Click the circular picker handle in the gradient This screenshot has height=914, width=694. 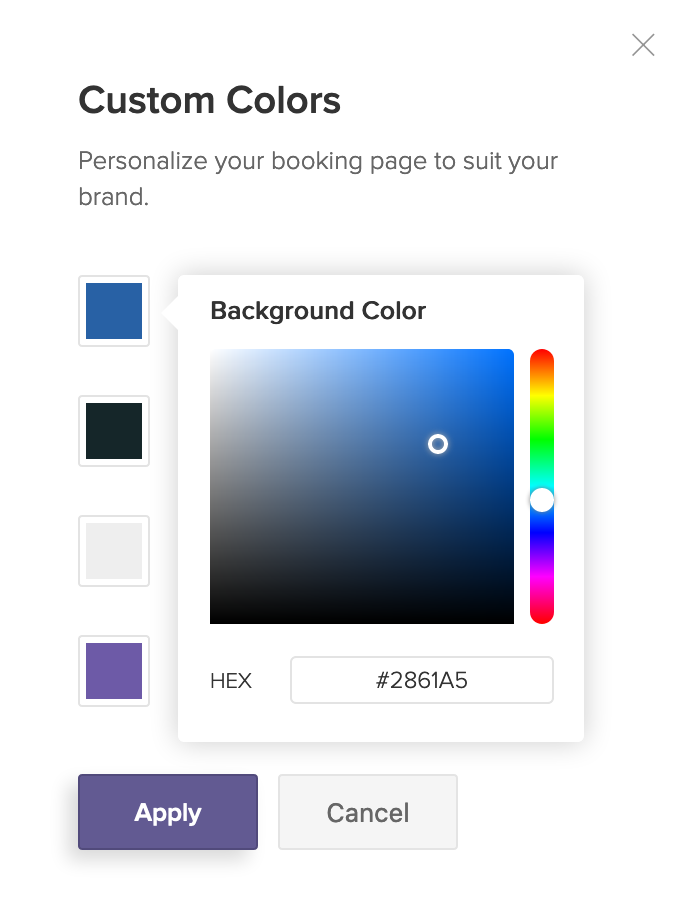pos(438,444)
